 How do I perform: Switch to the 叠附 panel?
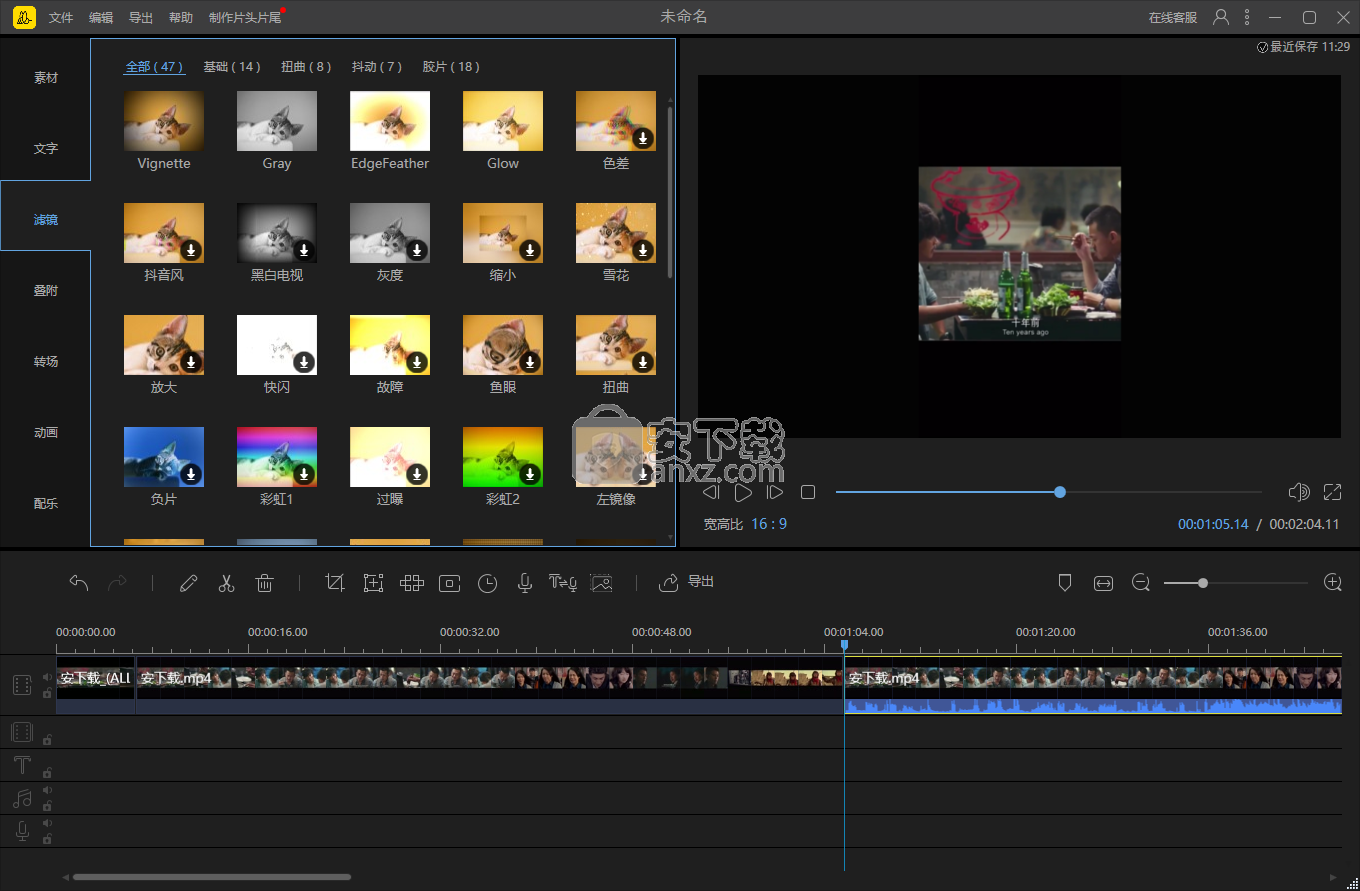point(46,290)
